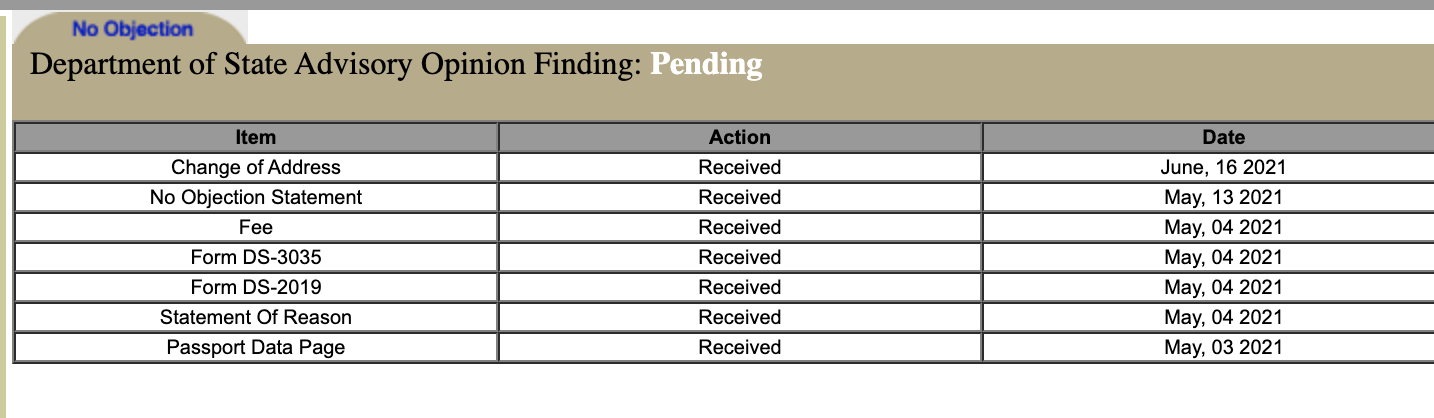1434x418 pixels.
Task: Click the May, 13 2021 date cell
Action: (1223, 197)
